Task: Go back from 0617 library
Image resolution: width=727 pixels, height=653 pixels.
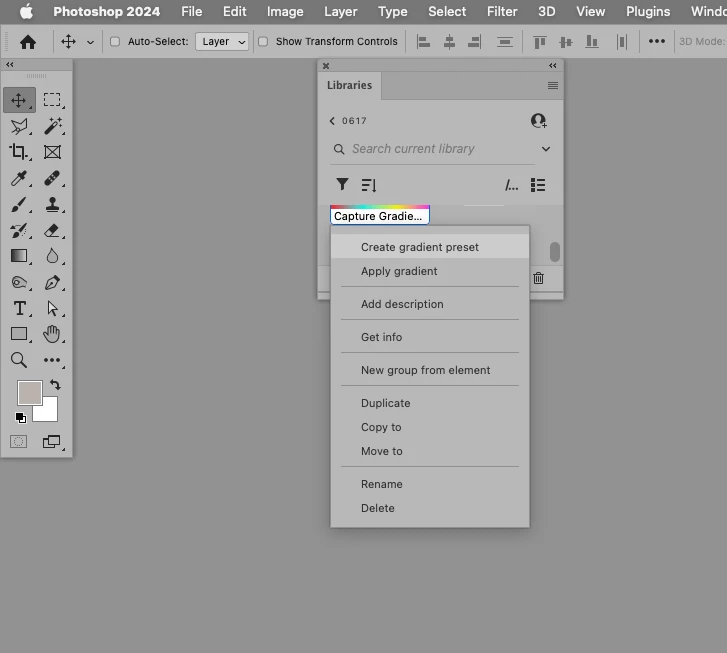Action: click(332, 121)
